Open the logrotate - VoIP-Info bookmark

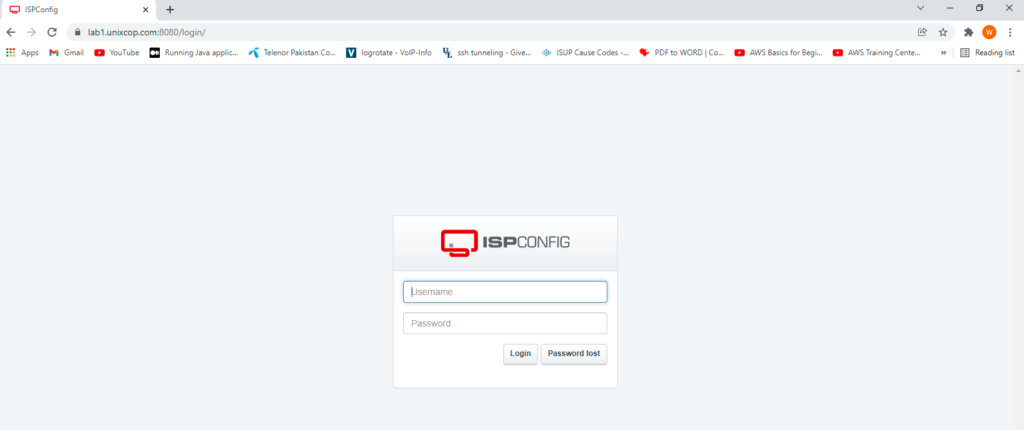pyautogui.click(x=389, y=53)
